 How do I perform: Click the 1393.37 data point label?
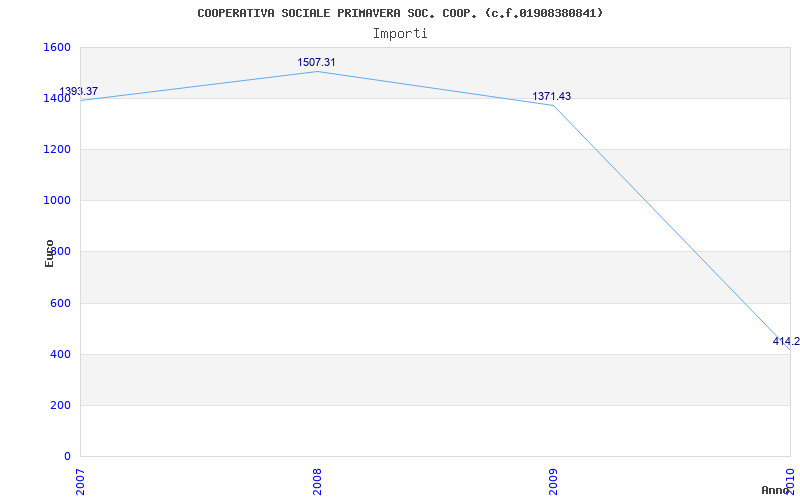(78, 91)
